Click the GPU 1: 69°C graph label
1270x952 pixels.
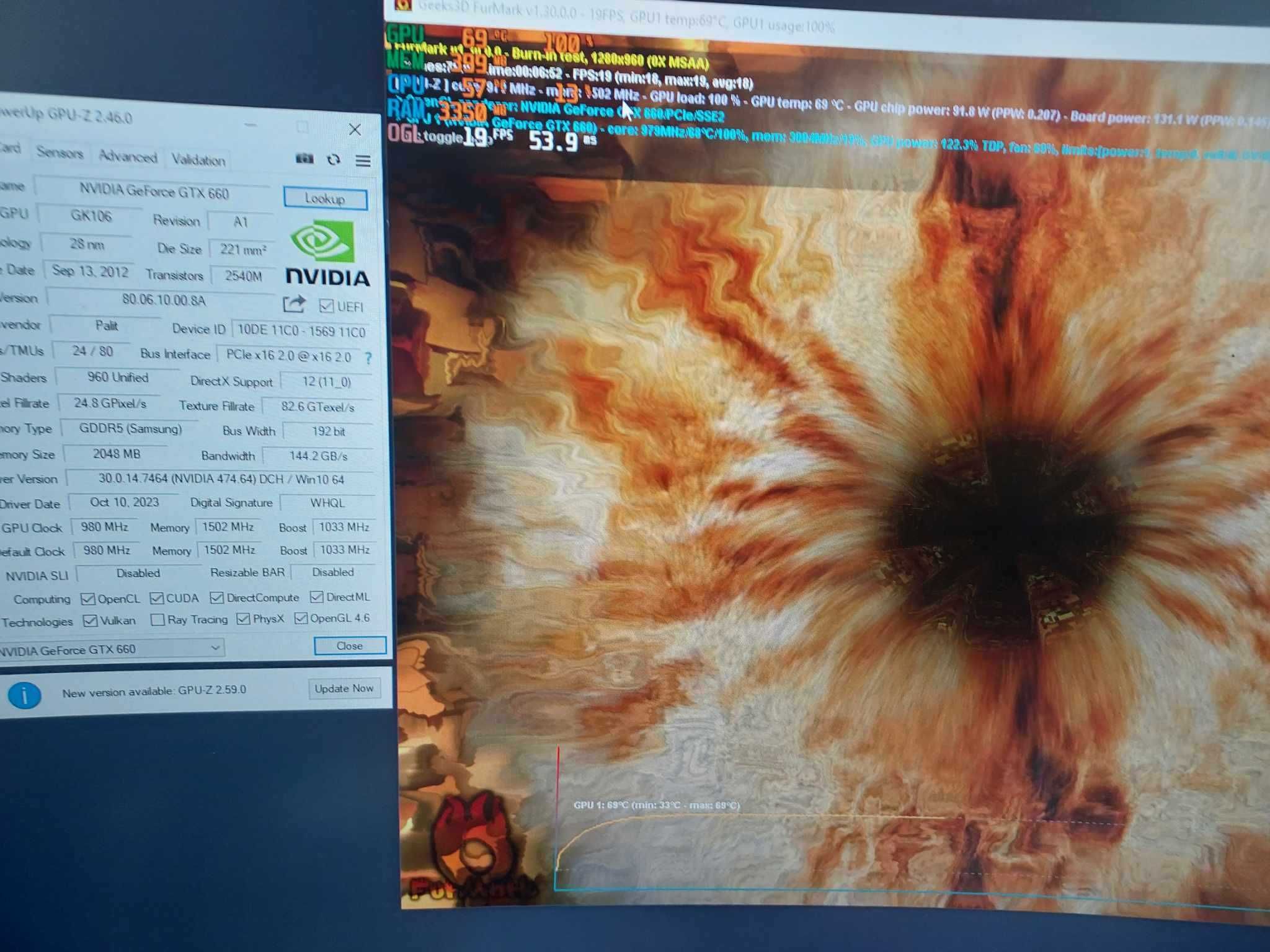pos(657,805)
